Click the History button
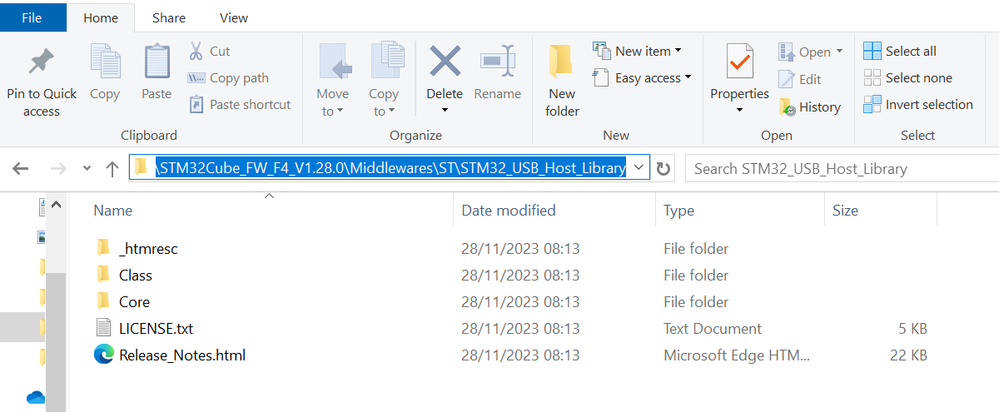The height and width of the screenshot is (412, 999). click(x=809, y=107)
